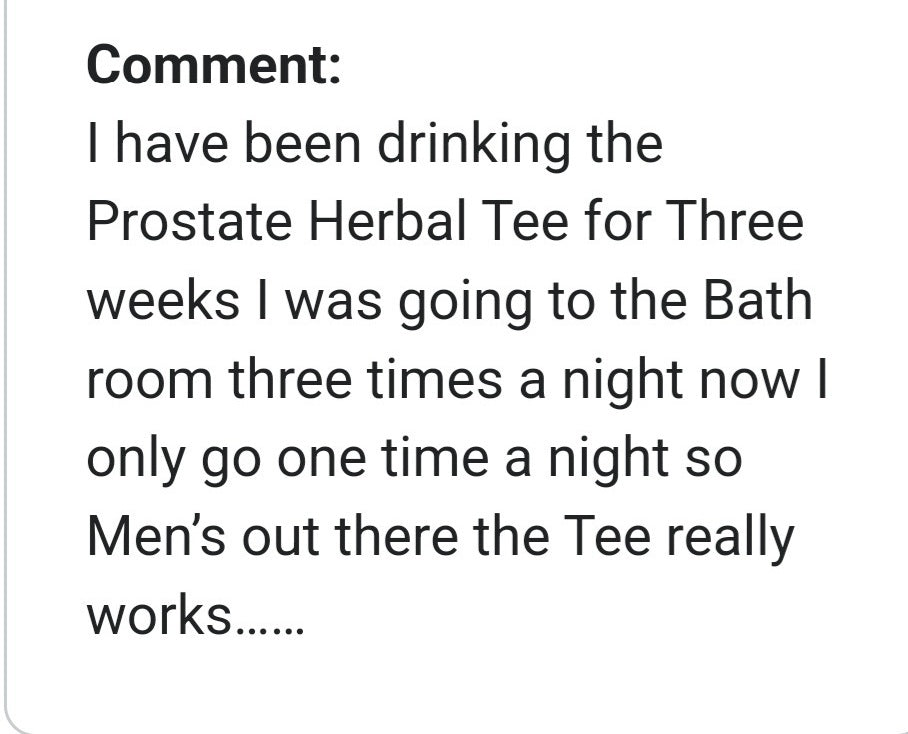Image resolution: width=908 pixels, height=734 pixels.
Task: Click the word 'weeks' in the comment
Action: pyautogui.click(x=159, y=301)
